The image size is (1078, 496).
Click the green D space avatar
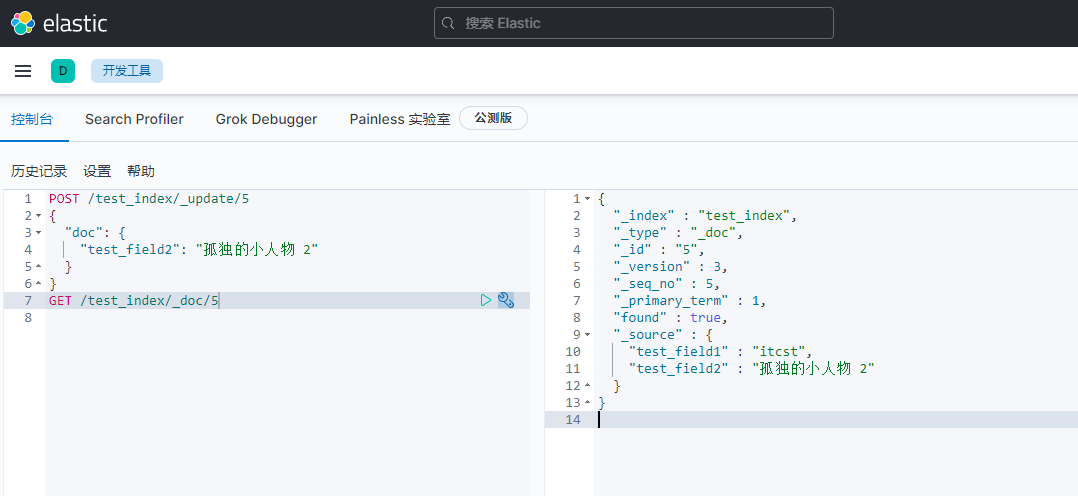[x=63, y=71]
